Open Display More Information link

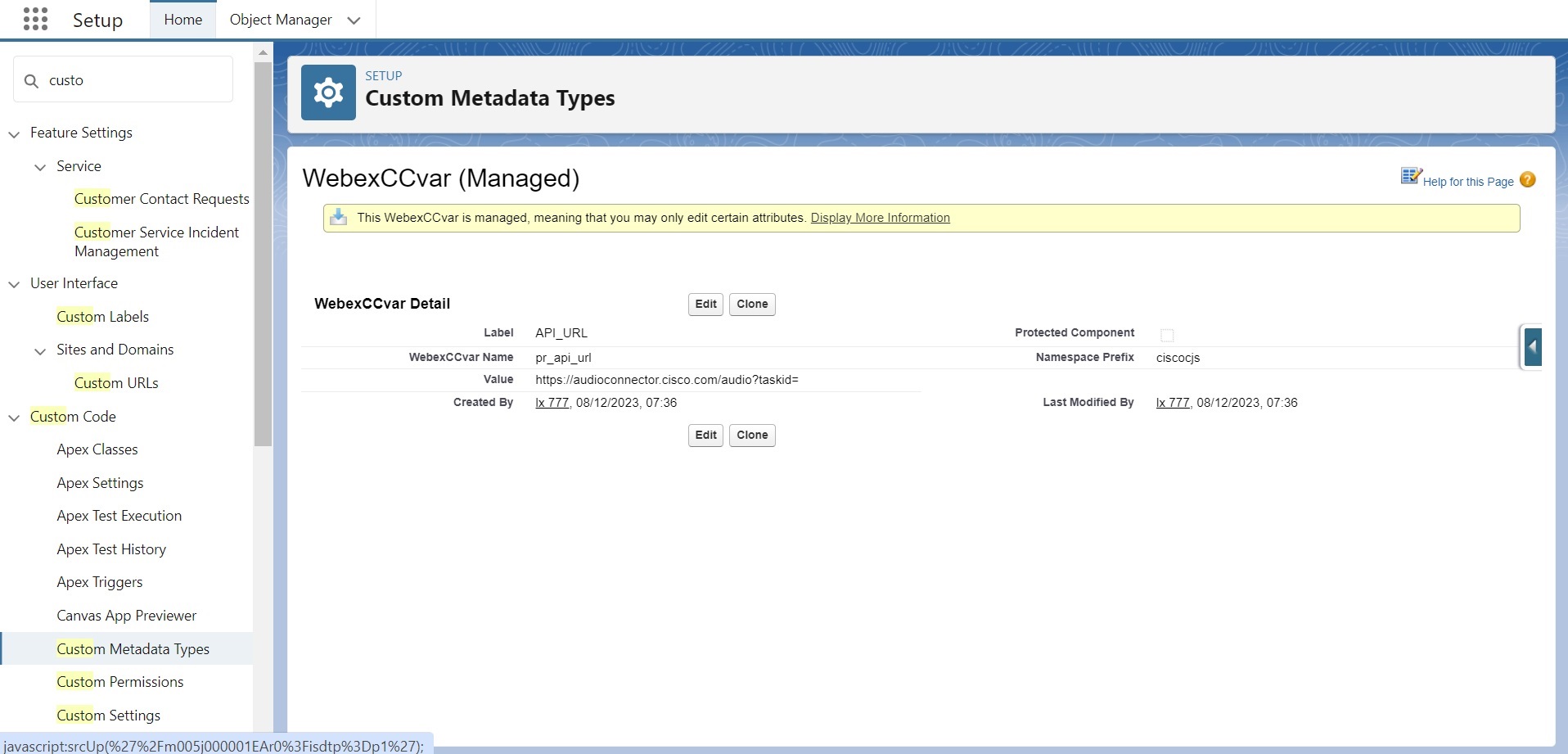click(x=881, y=218)
